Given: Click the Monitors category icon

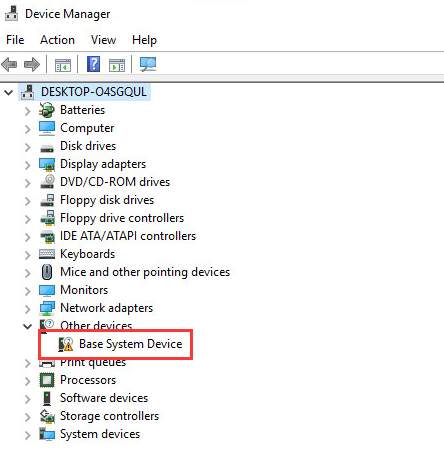Looking at the screenshot, I should coord(47,290).
